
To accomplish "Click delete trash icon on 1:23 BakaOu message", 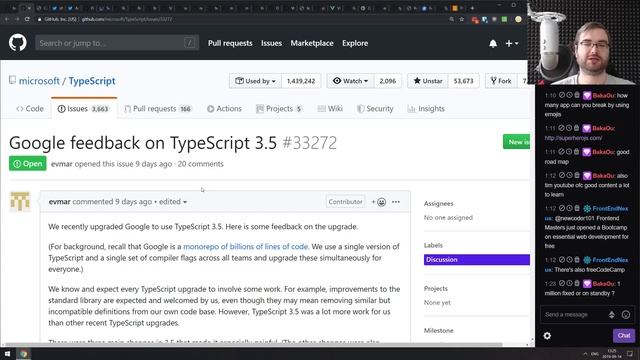I will [577, 283].
